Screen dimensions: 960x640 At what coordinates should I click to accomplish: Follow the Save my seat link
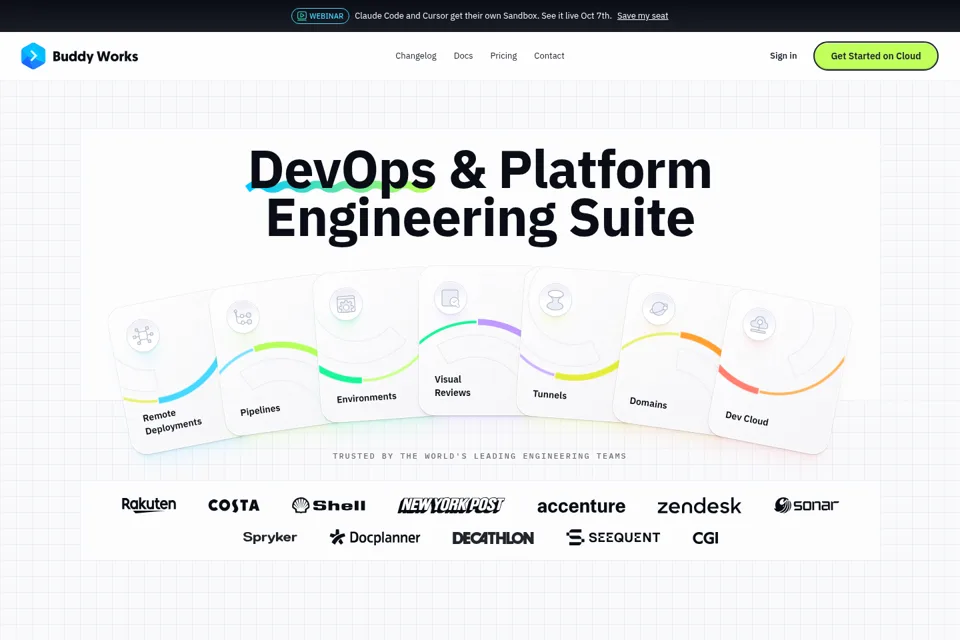tap(642, 16)
